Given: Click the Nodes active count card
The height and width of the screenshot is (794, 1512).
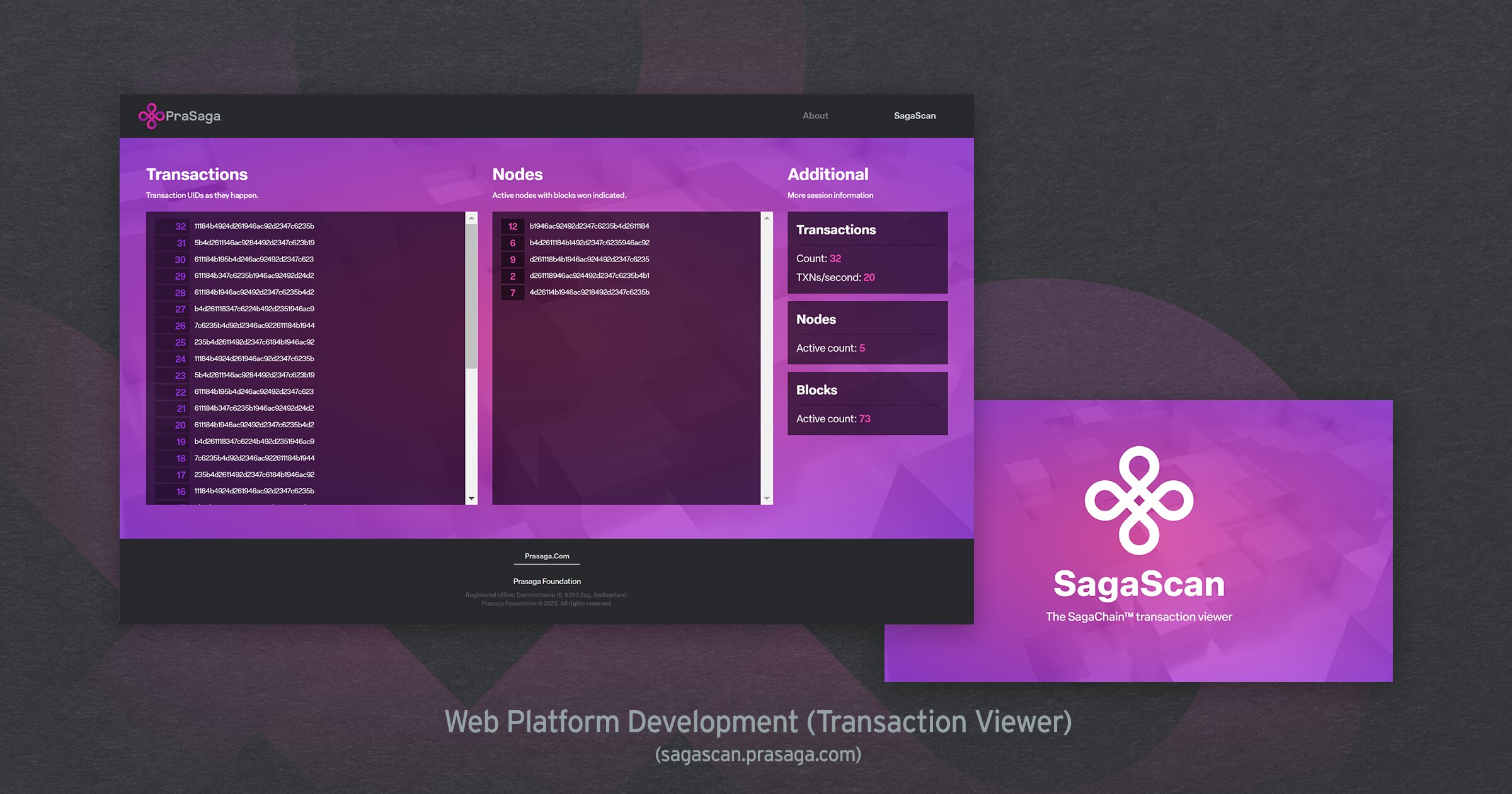Looking at the screenshot, I should (867, 333).
